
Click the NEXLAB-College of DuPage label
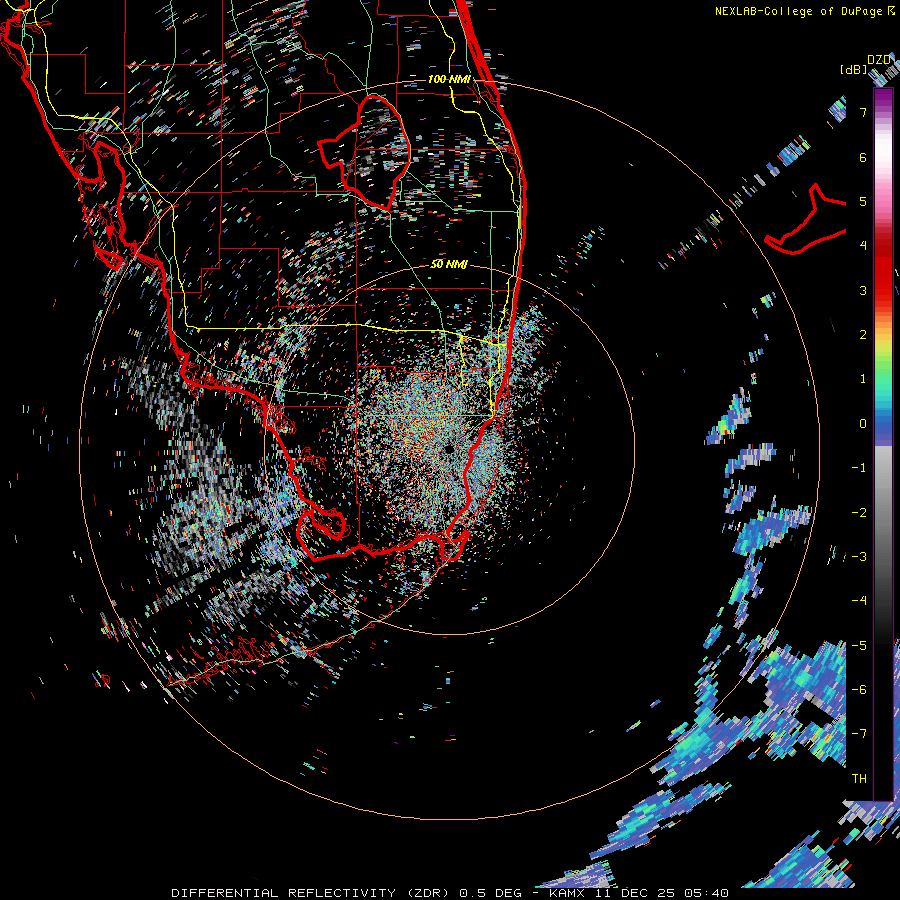(x=798, y=11)
